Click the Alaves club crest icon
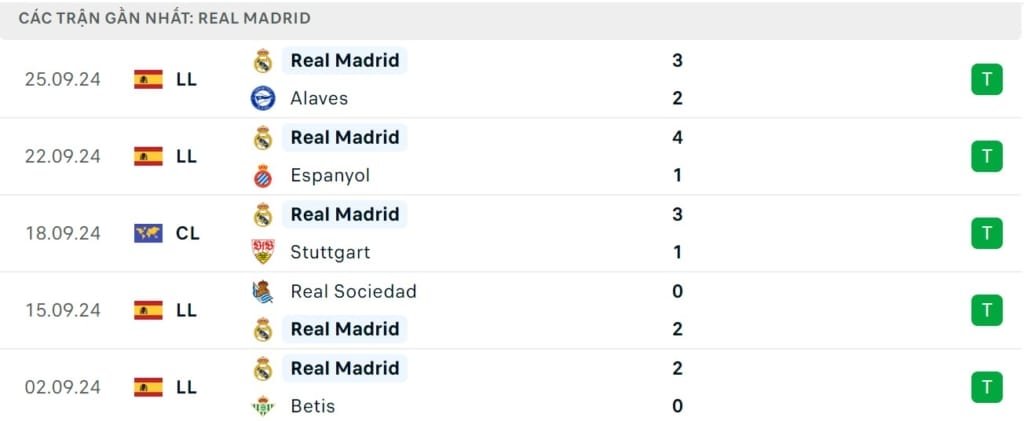Screen dimensions: 1024x421 point(263,98)
